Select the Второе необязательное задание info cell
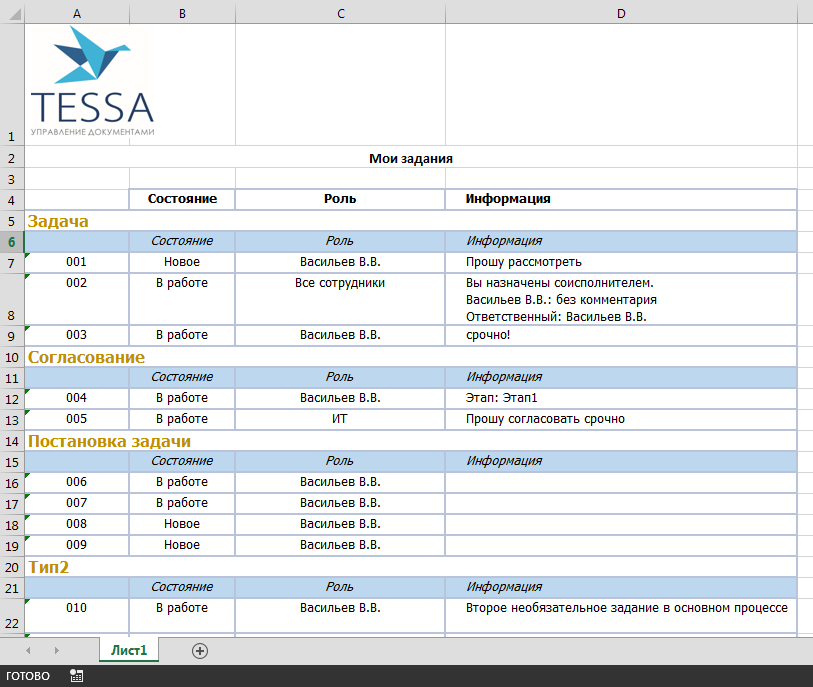Image resolution: width=813 pixels, height=687 pixels. click(621, 615)
